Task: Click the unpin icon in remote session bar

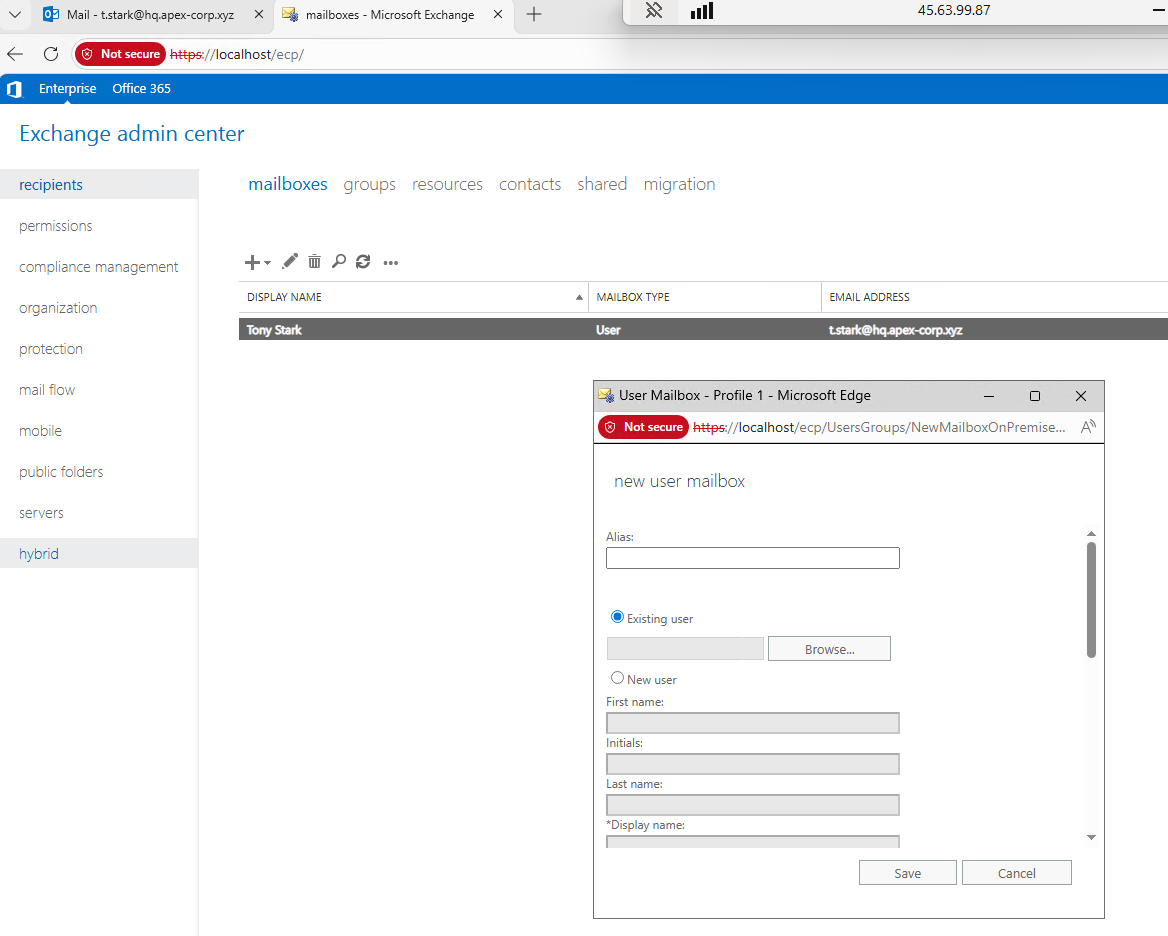Action: click(654, 10)
